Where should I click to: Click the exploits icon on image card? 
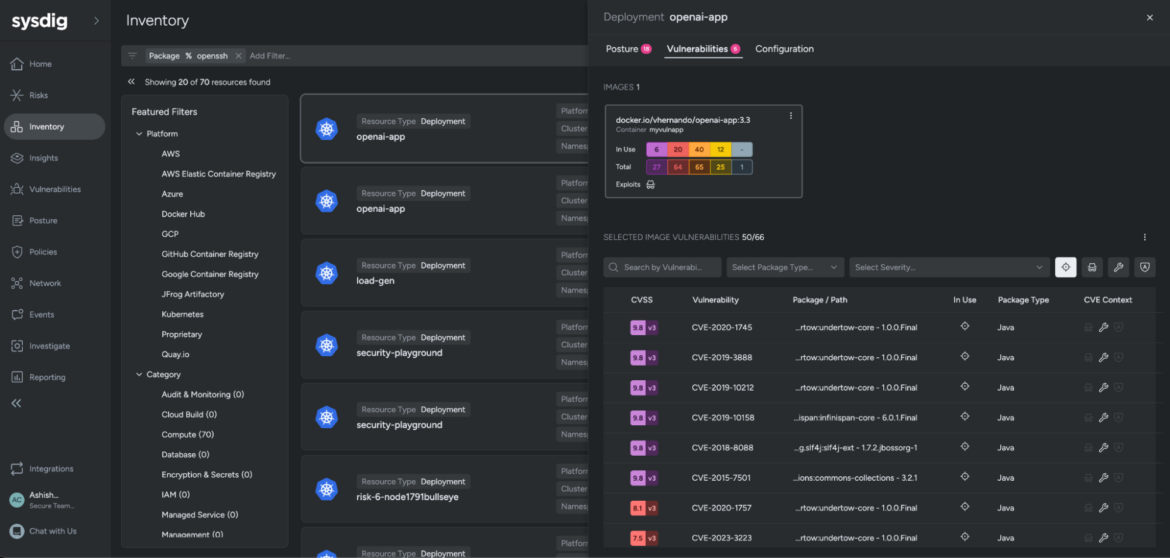point(650,184)
